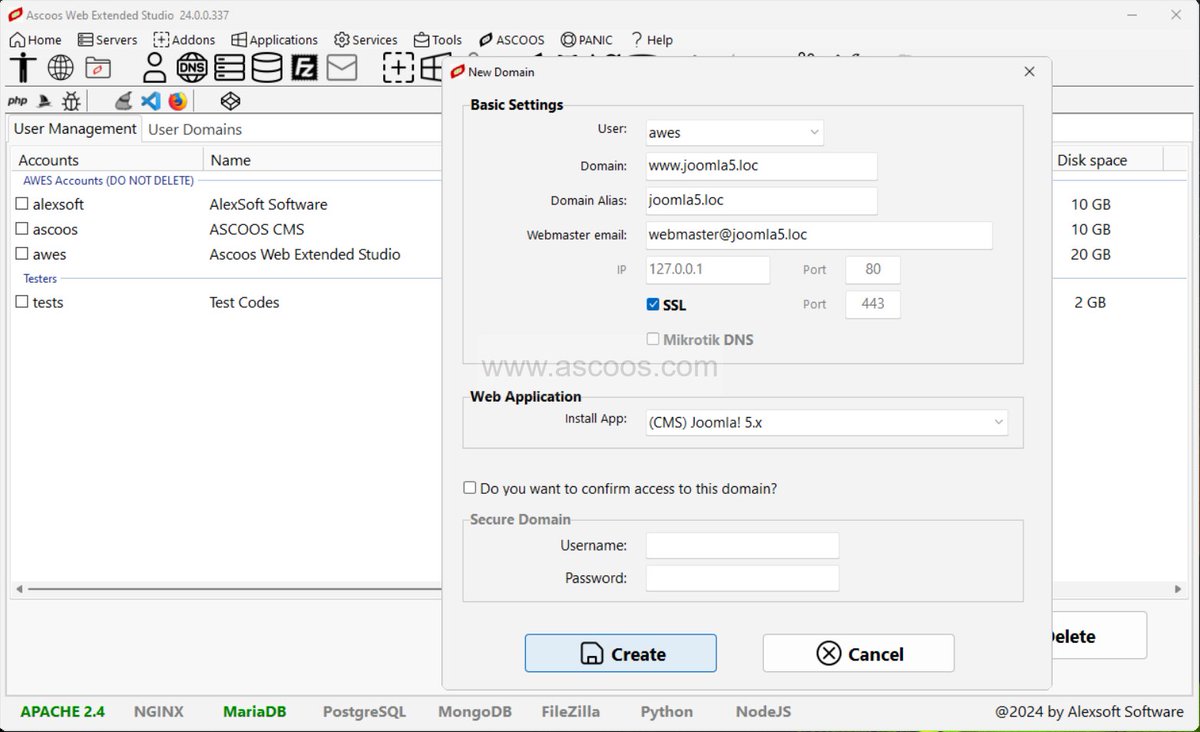This screenshot has height=732, width=1200.
Task: Click the SSL Port 443 field
Action: (873, 304)
